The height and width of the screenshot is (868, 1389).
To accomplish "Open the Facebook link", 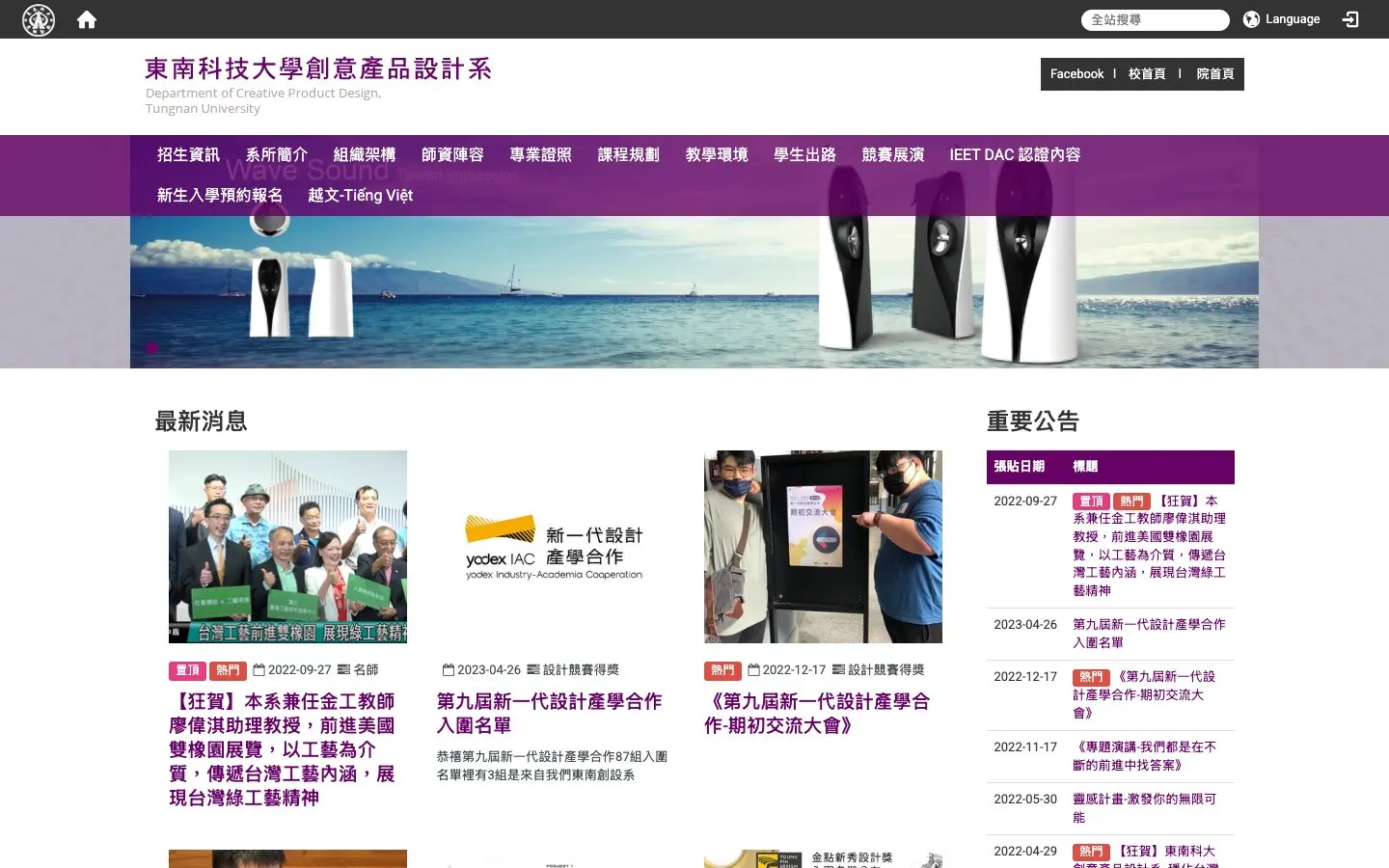I will [x=1076, y=74].
